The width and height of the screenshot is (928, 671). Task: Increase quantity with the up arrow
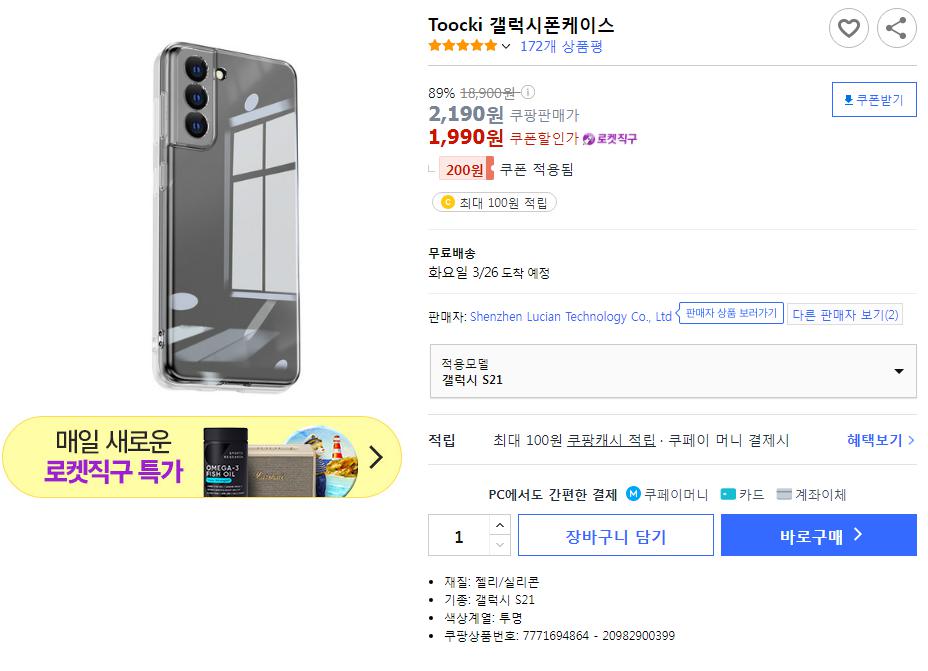pos(500,525)
